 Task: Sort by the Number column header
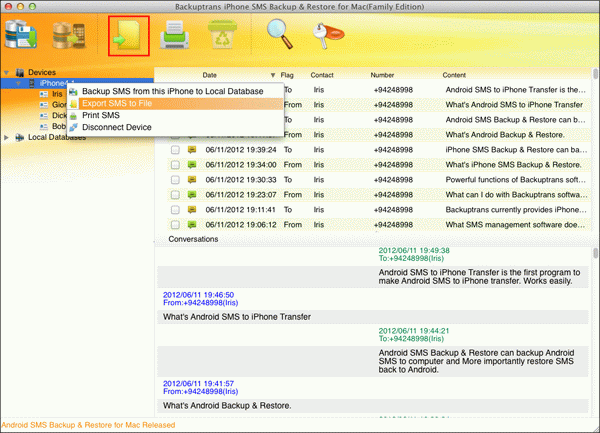click(382, 75)
